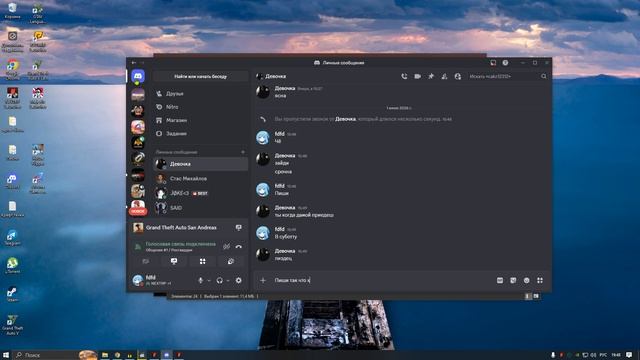Open the Recycle Bin desktop icon
The width and height of the screenshot is (640, 360).
(12, 11)
